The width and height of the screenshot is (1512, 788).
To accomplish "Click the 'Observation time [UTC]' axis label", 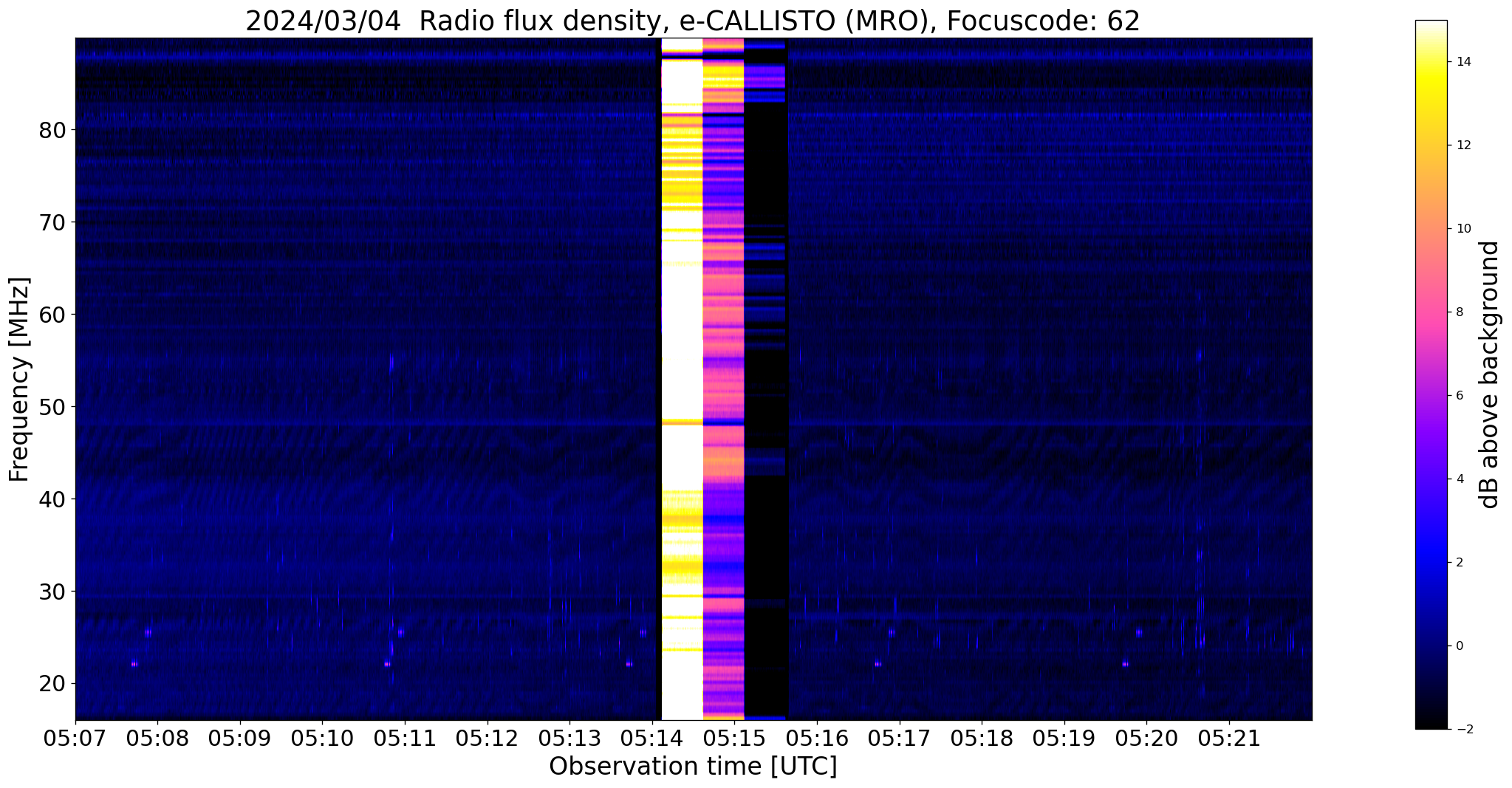I will (693, 767).
